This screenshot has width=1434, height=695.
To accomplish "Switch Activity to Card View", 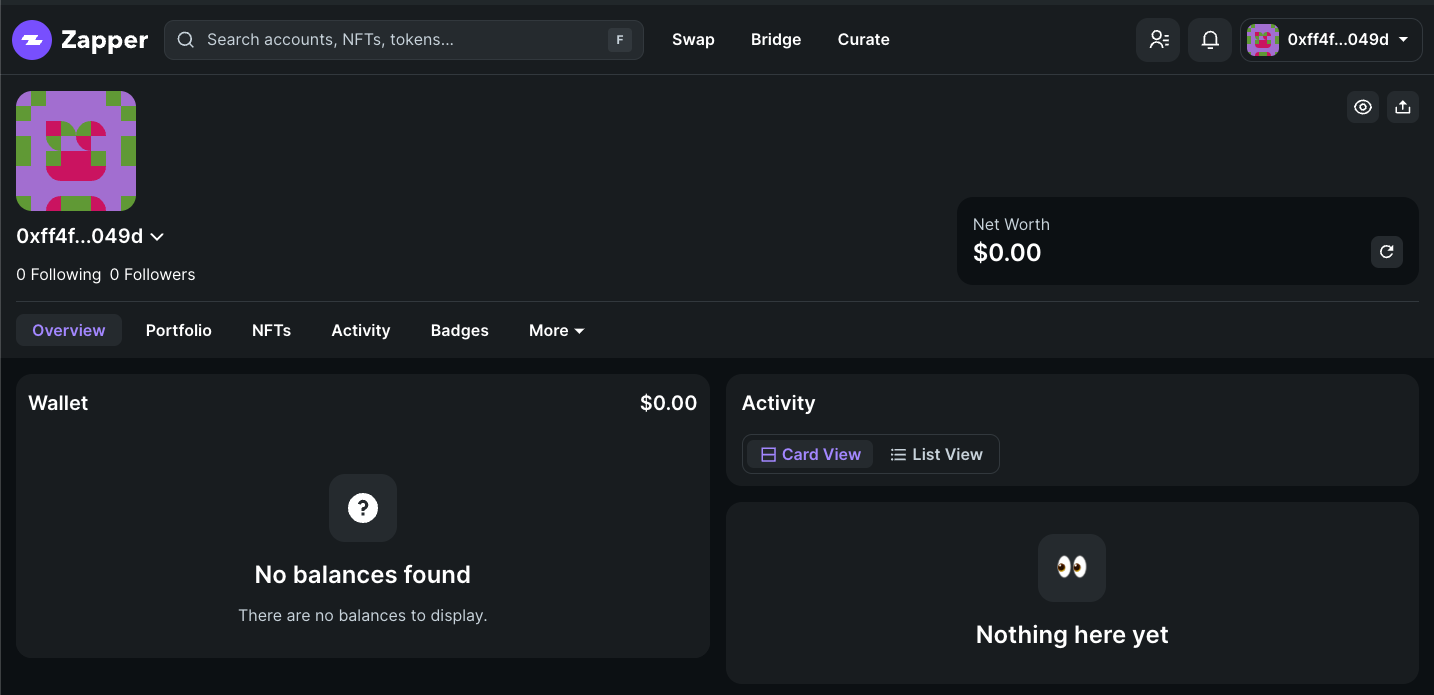I will click(810, 454).
